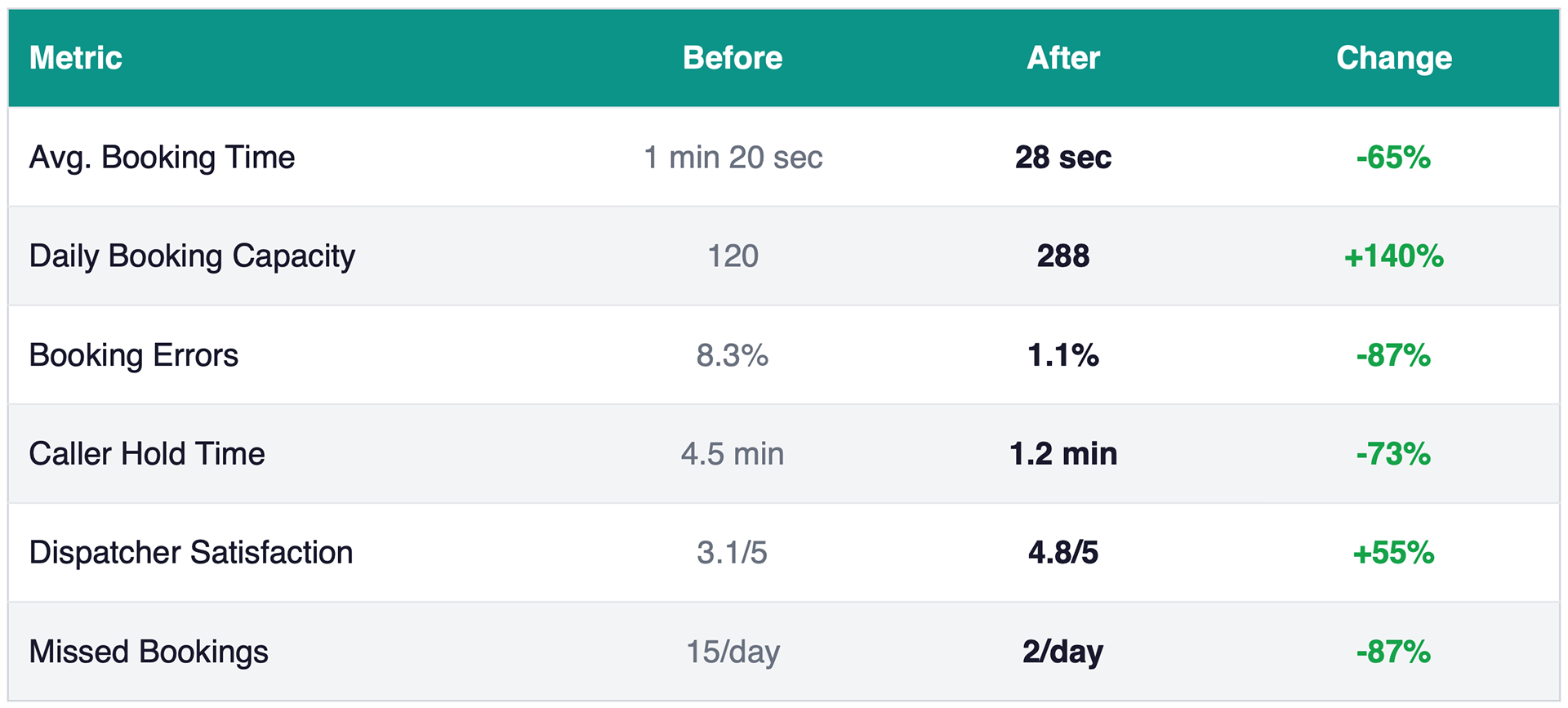Click the -65% change value
The width and height of the screenshot is (1568, 708).
coord(1393,158)
